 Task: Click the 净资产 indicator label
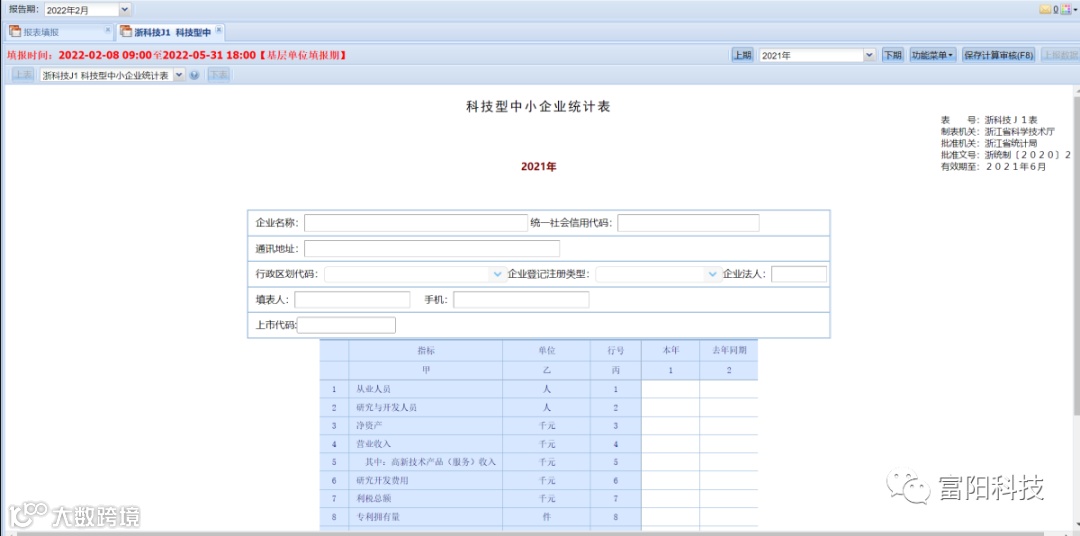pyautogui.click(x=369, y=426)
